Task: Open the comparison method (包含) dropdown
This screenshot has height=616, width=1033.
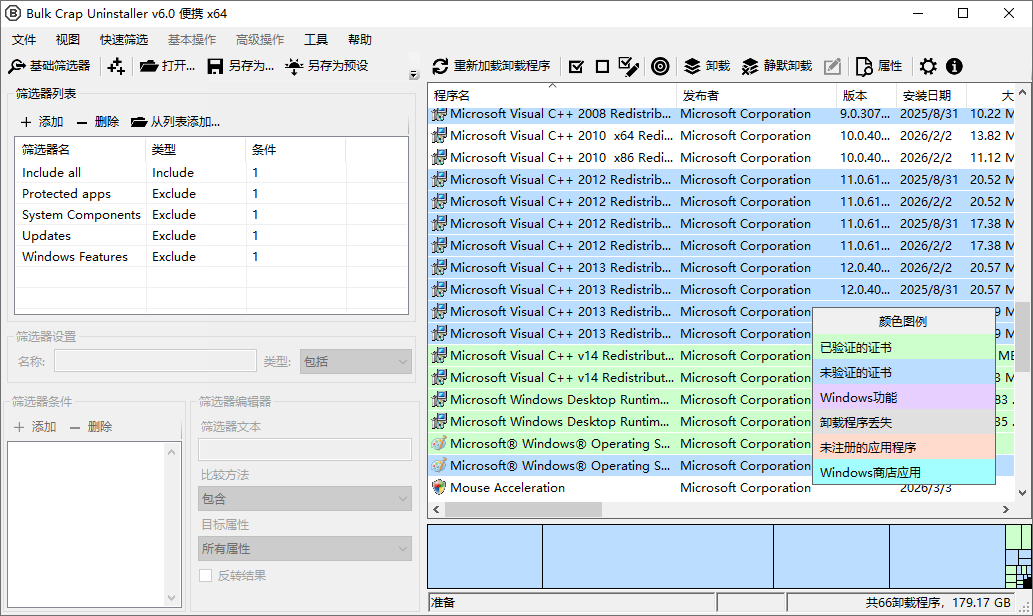Action: (305, 498)
